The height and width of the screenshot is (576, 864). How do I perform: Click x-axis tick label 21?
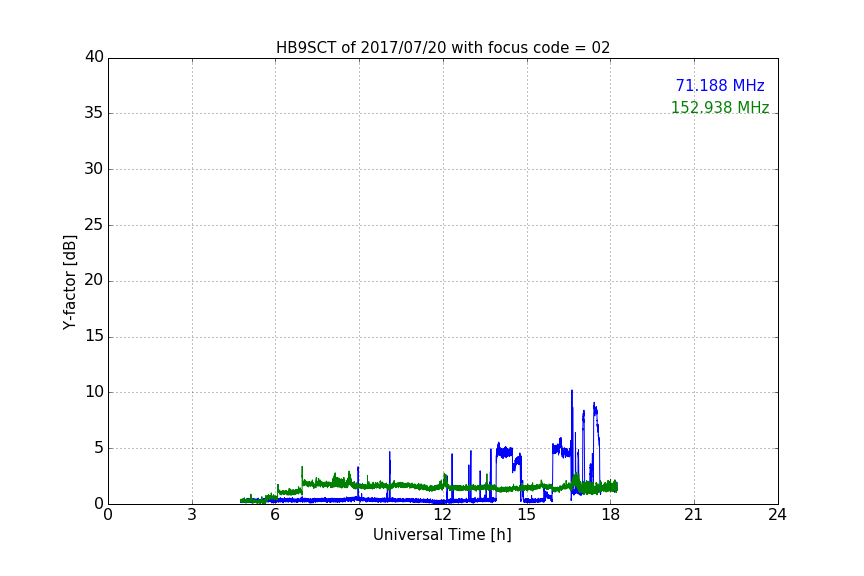click(694, 515)
